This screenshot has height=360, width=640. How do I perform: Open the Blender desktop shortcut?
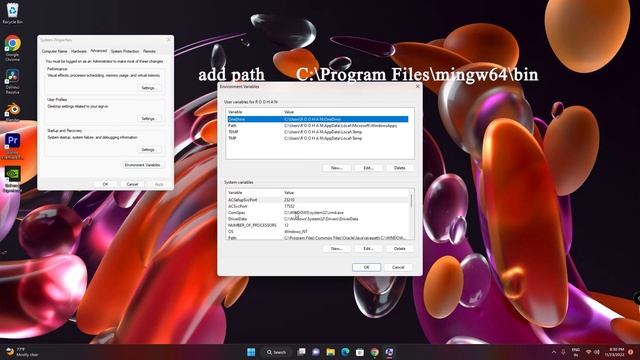[x=12, y=112]
